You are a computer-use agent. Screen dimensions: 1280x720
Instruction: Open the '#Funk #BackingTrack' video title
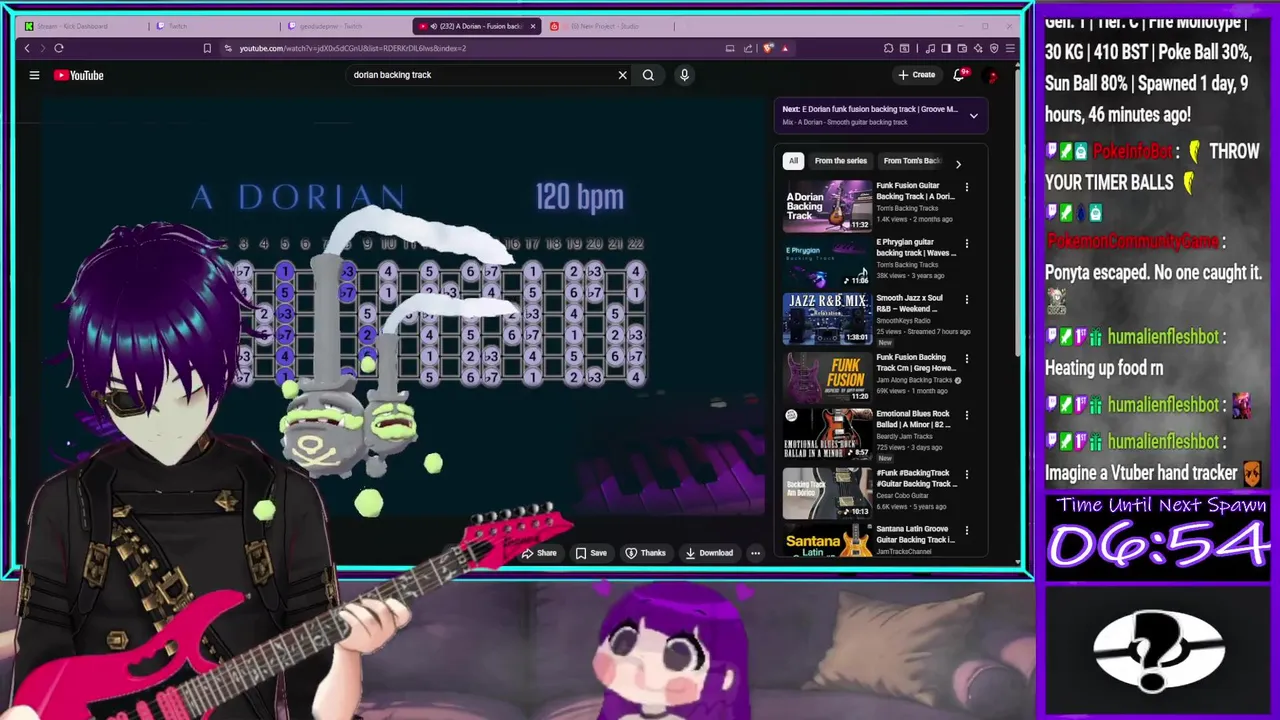pos(916,478)
